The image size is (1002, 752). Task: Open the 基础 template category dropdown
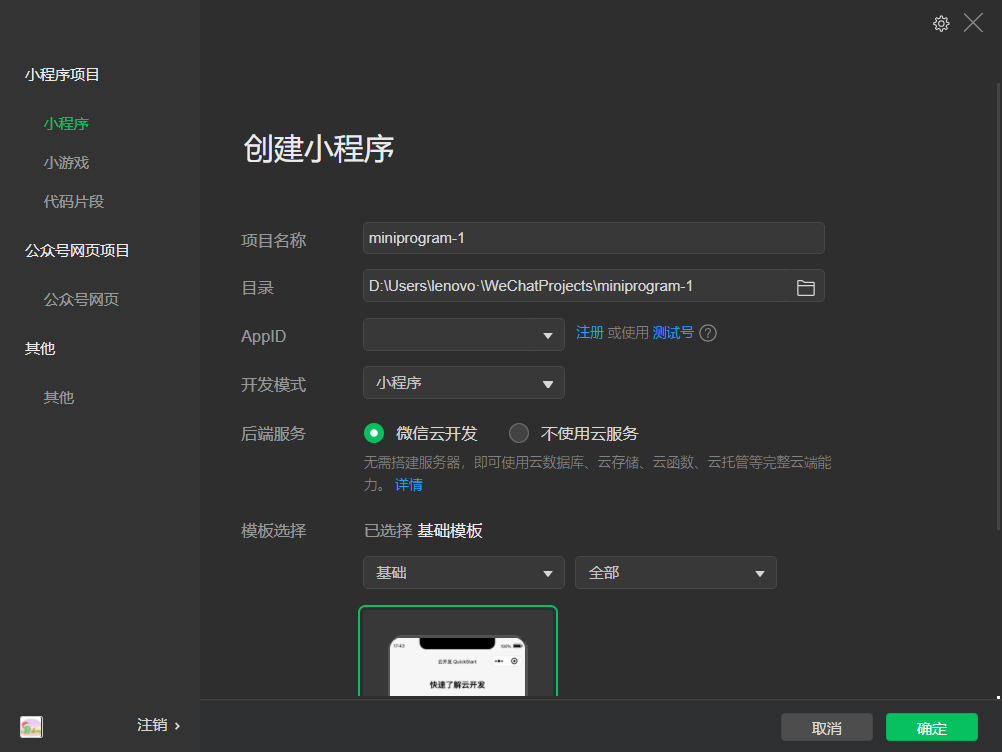click(x=463, y=572)
